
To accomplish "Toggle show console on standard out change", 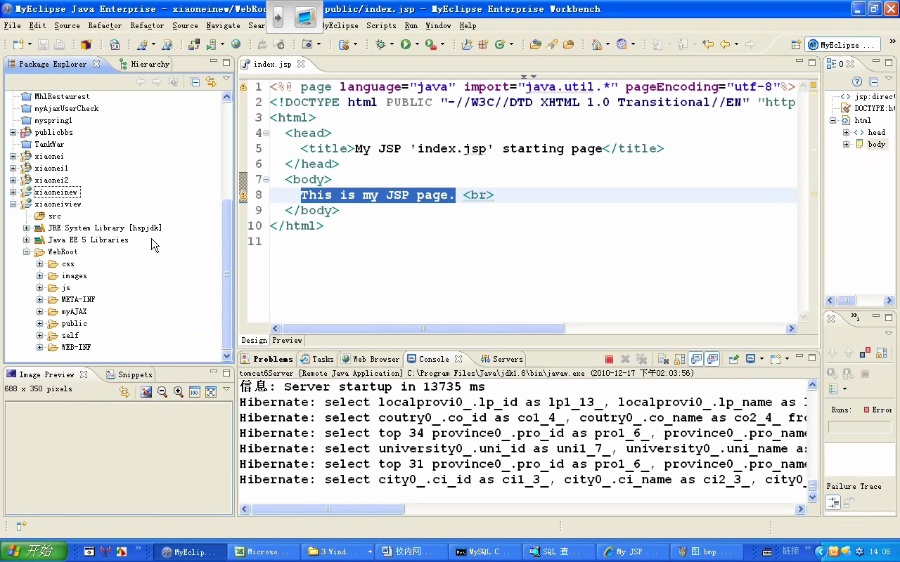I will pyautogui.click(x=696, y=359).
